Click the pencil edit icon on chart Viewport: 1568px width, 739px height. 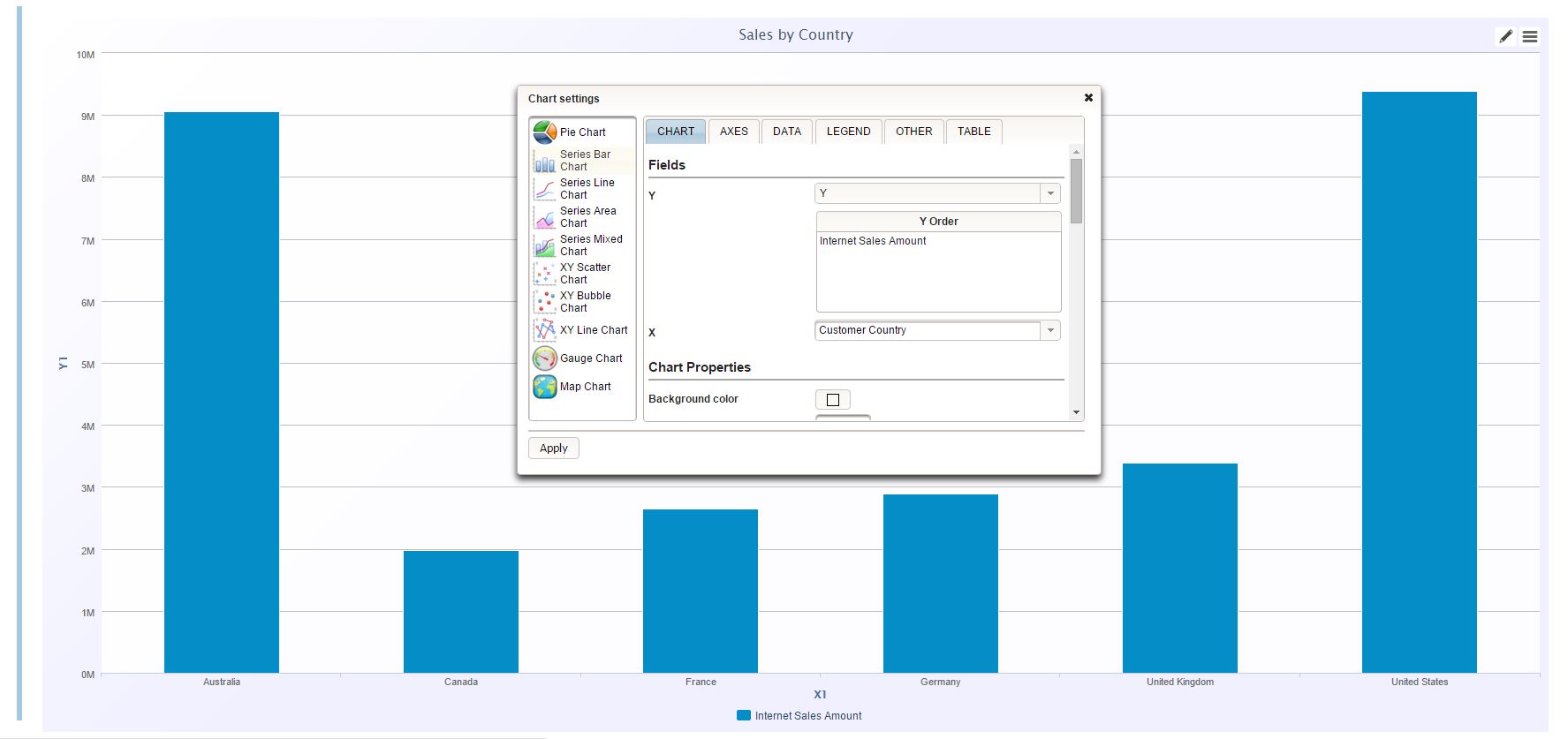tap(1506, 36)
